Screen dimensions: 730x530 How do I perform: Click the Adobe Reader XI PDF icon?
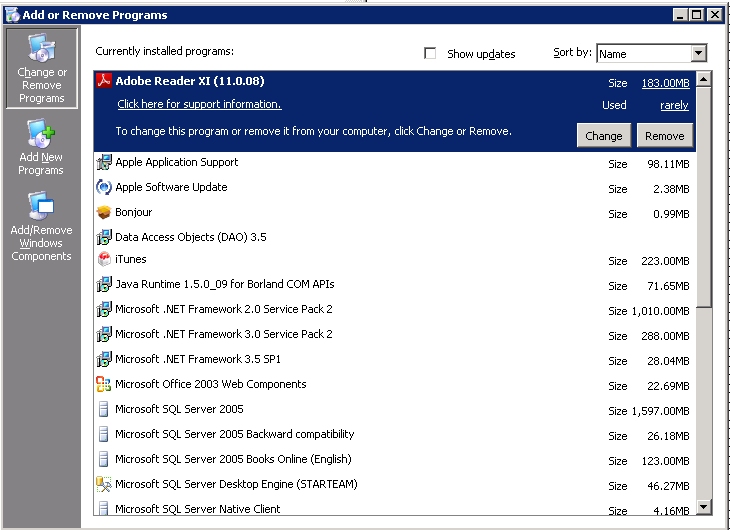coord(103,81)
